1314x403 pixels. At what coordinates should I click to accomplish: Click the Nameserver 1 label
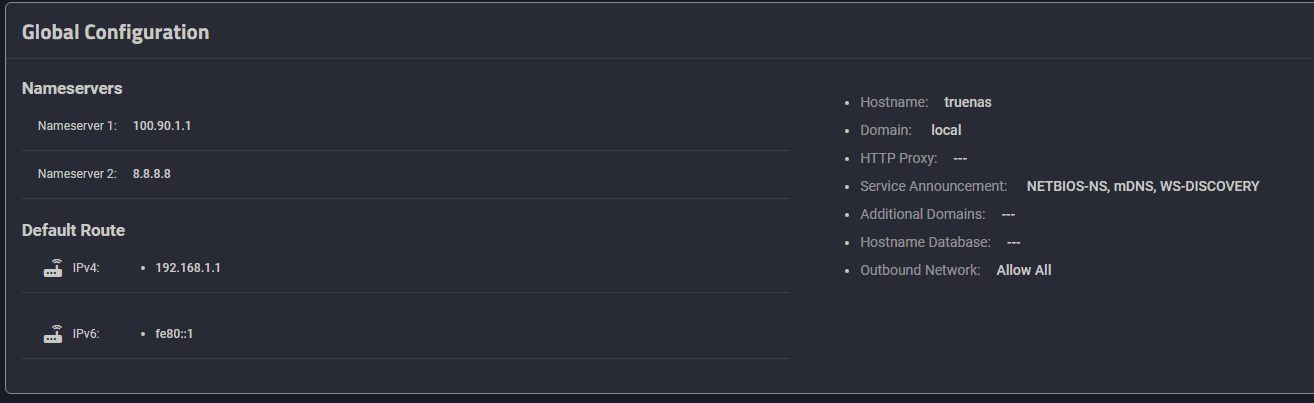(x=77, y=126)
